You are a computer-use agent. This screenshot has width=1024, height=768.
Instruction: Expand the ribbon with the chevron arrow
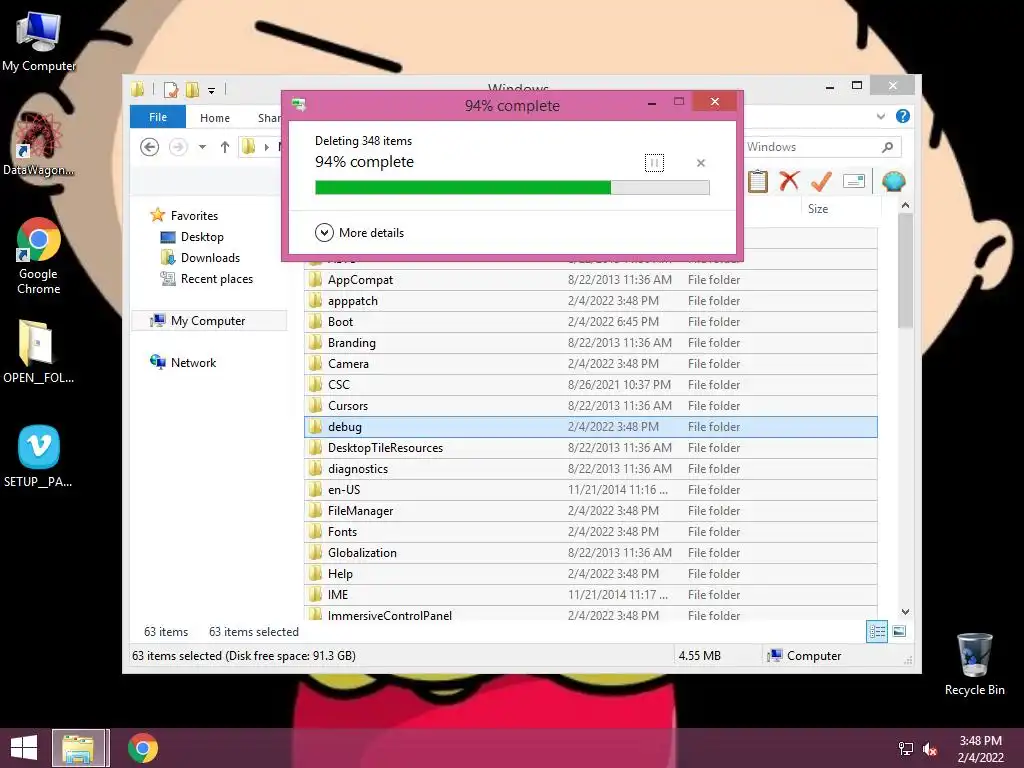[x=880, y=116]
